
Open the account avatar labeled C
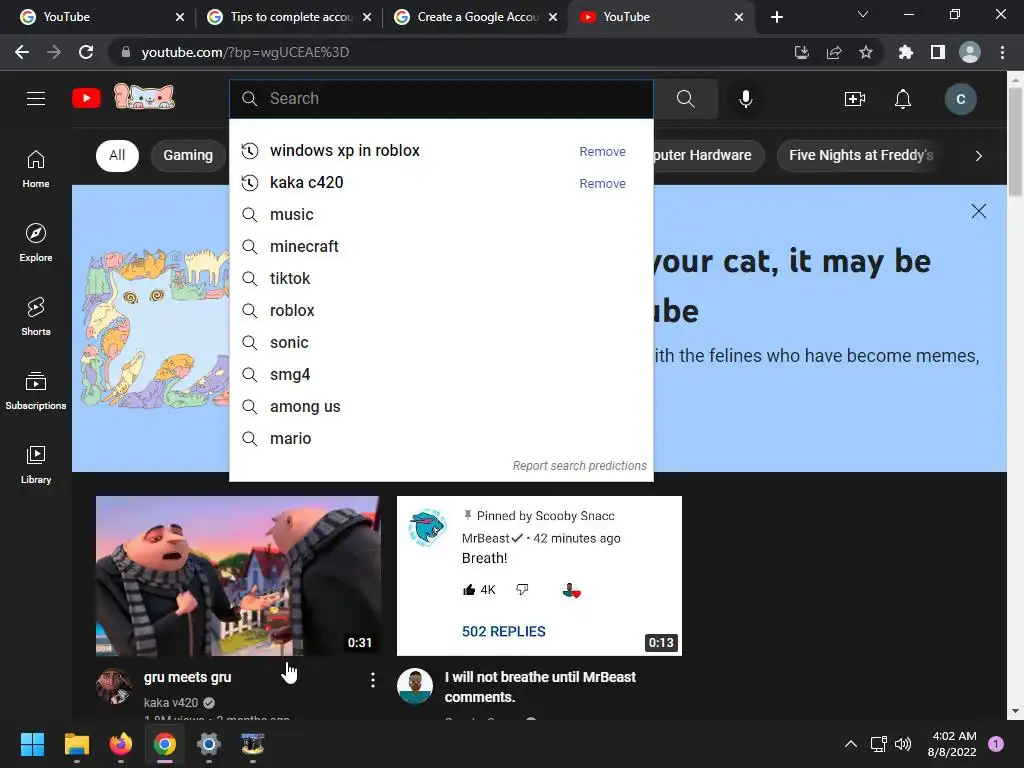coord(961,99)
